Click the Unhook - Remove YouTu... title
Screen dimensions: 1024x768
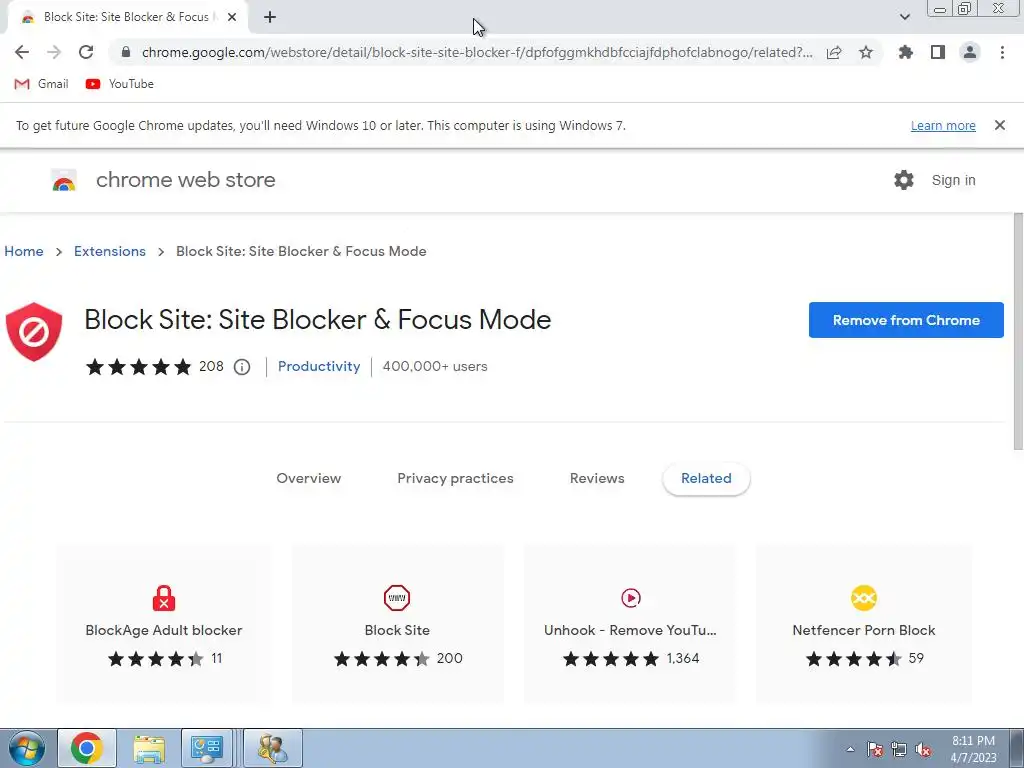pyautogui.click(x=630, y=630)
